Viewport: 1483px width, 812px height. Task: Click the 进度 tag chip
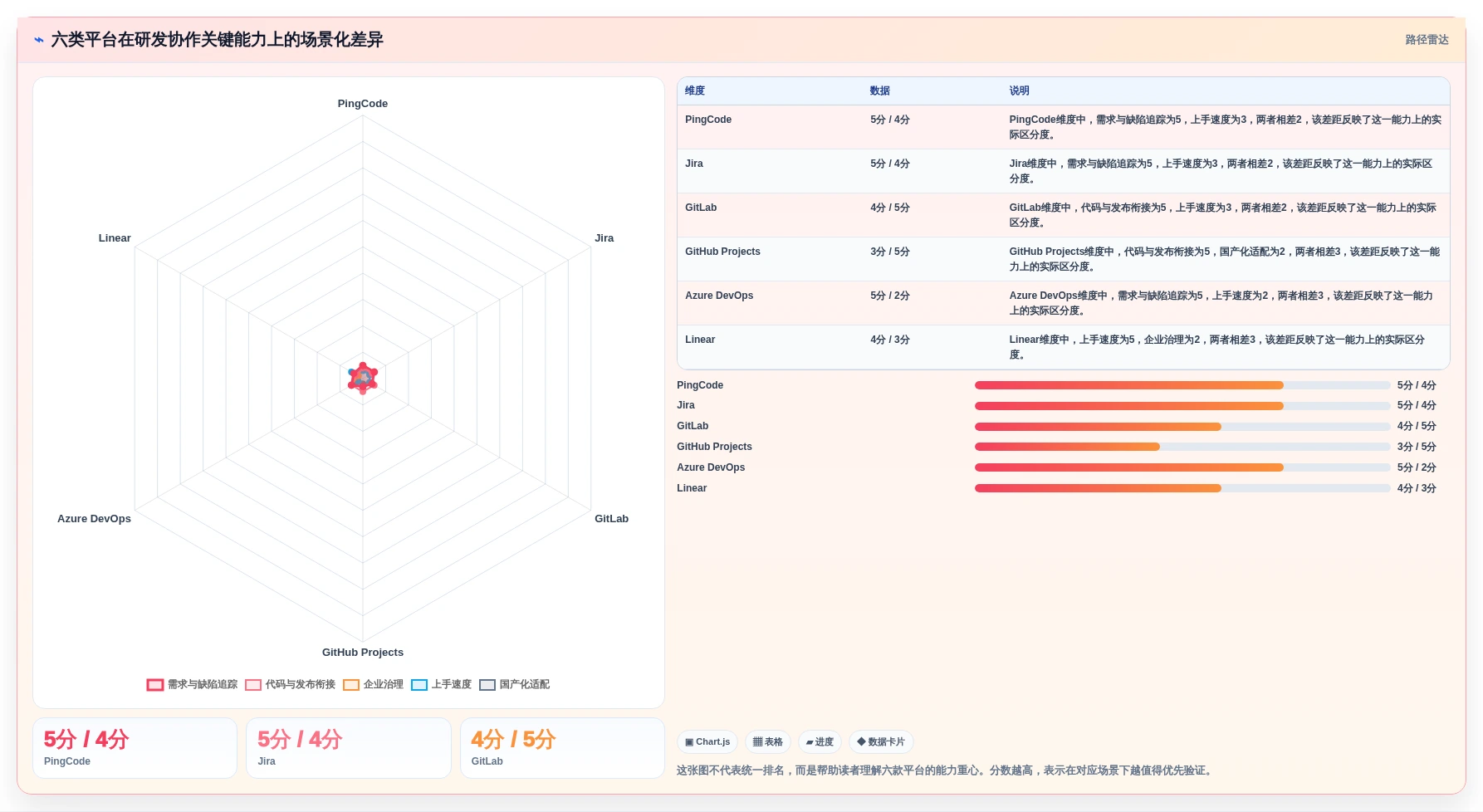[820, 742]
